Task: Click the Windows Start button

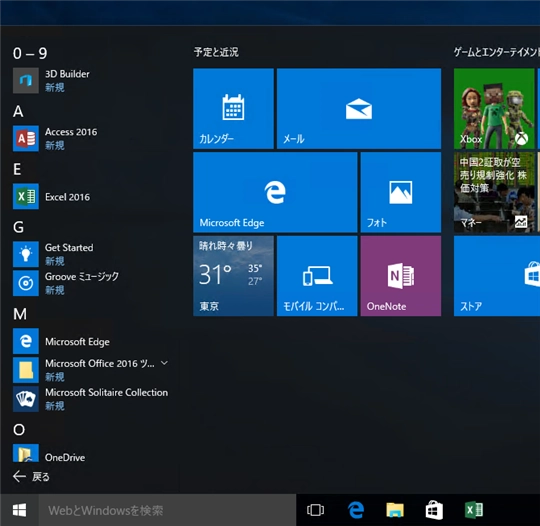Action: click(x=19, y=510)
